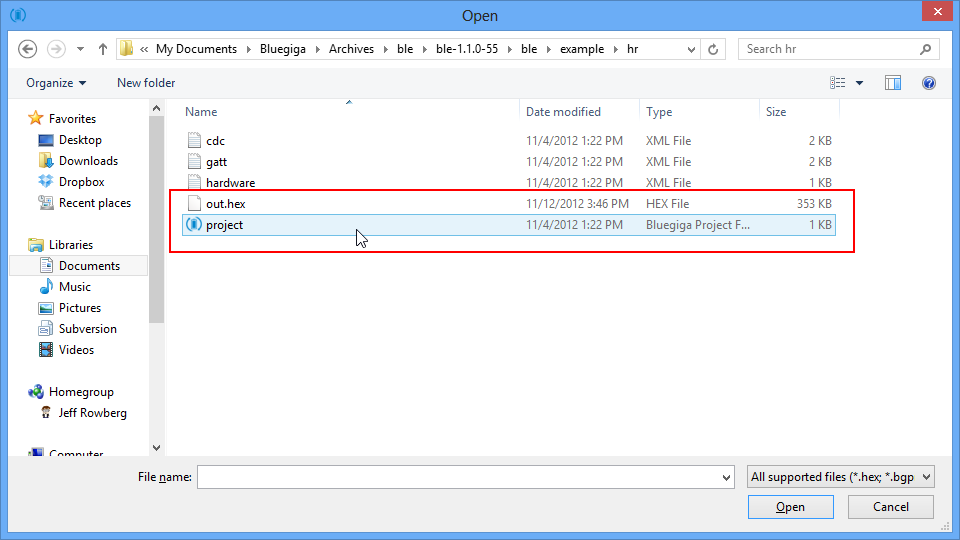The image size is (960, 540).
Task: Click the Music note icon
Action: pos(46,287)
